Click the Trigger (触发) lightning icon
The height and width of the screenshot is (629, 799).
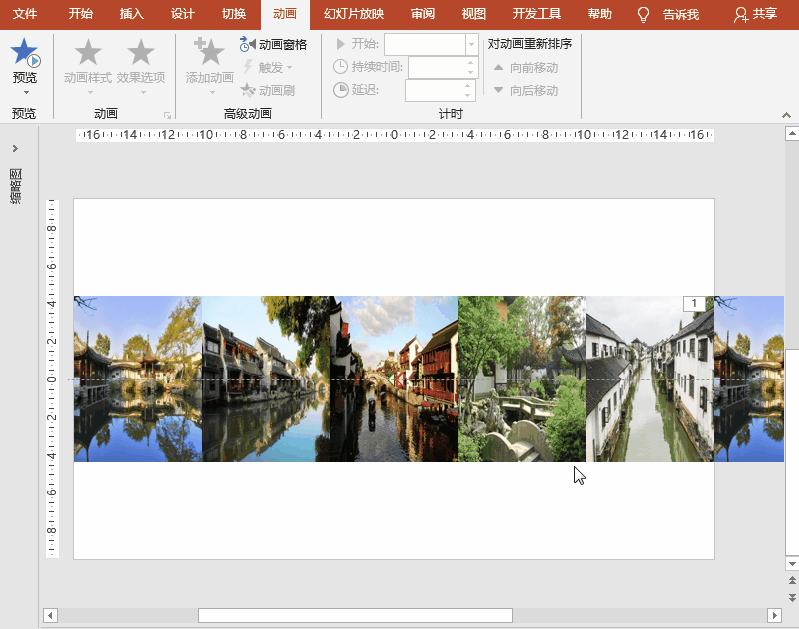coord(248,67)
